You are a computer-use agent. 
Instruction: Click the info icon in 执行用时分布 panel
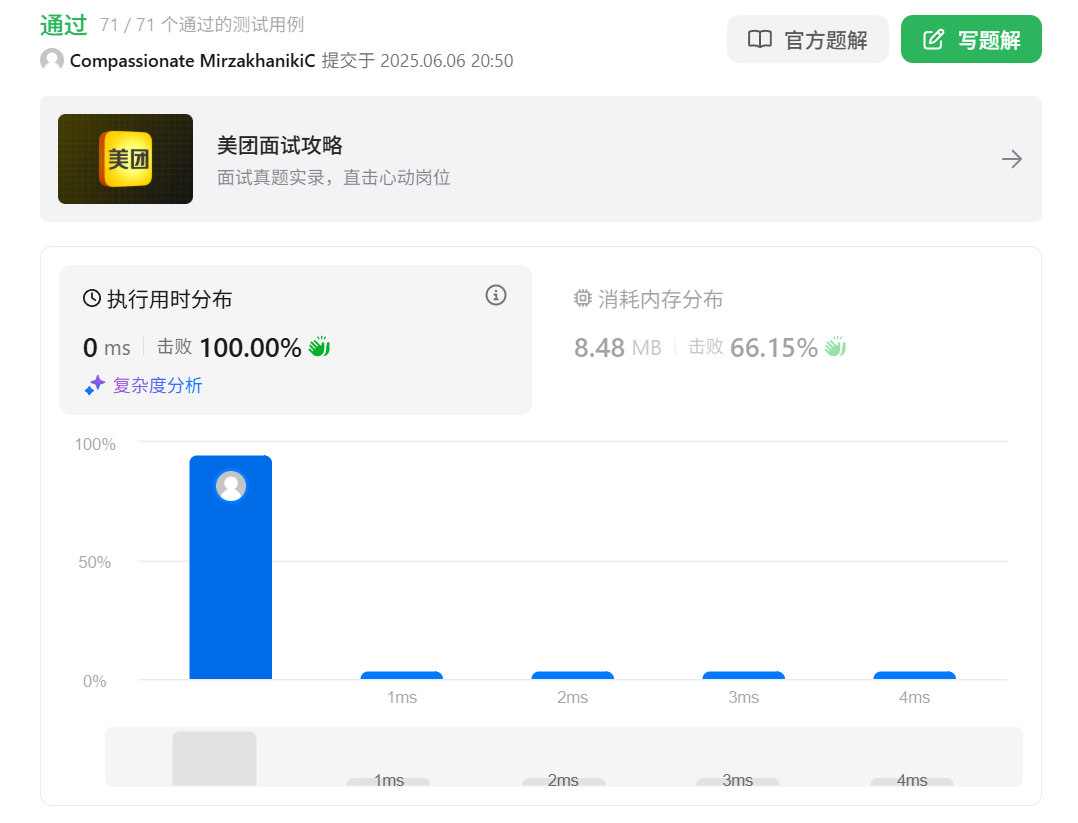[x=496, y=295]
